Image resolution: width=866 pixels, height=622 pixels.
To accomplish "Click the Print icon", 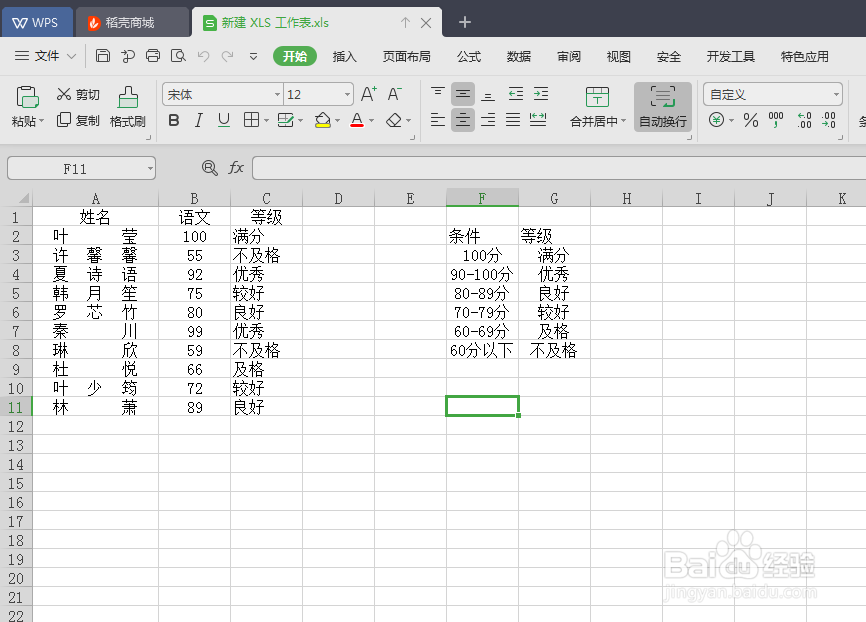I will coord(153,56).
